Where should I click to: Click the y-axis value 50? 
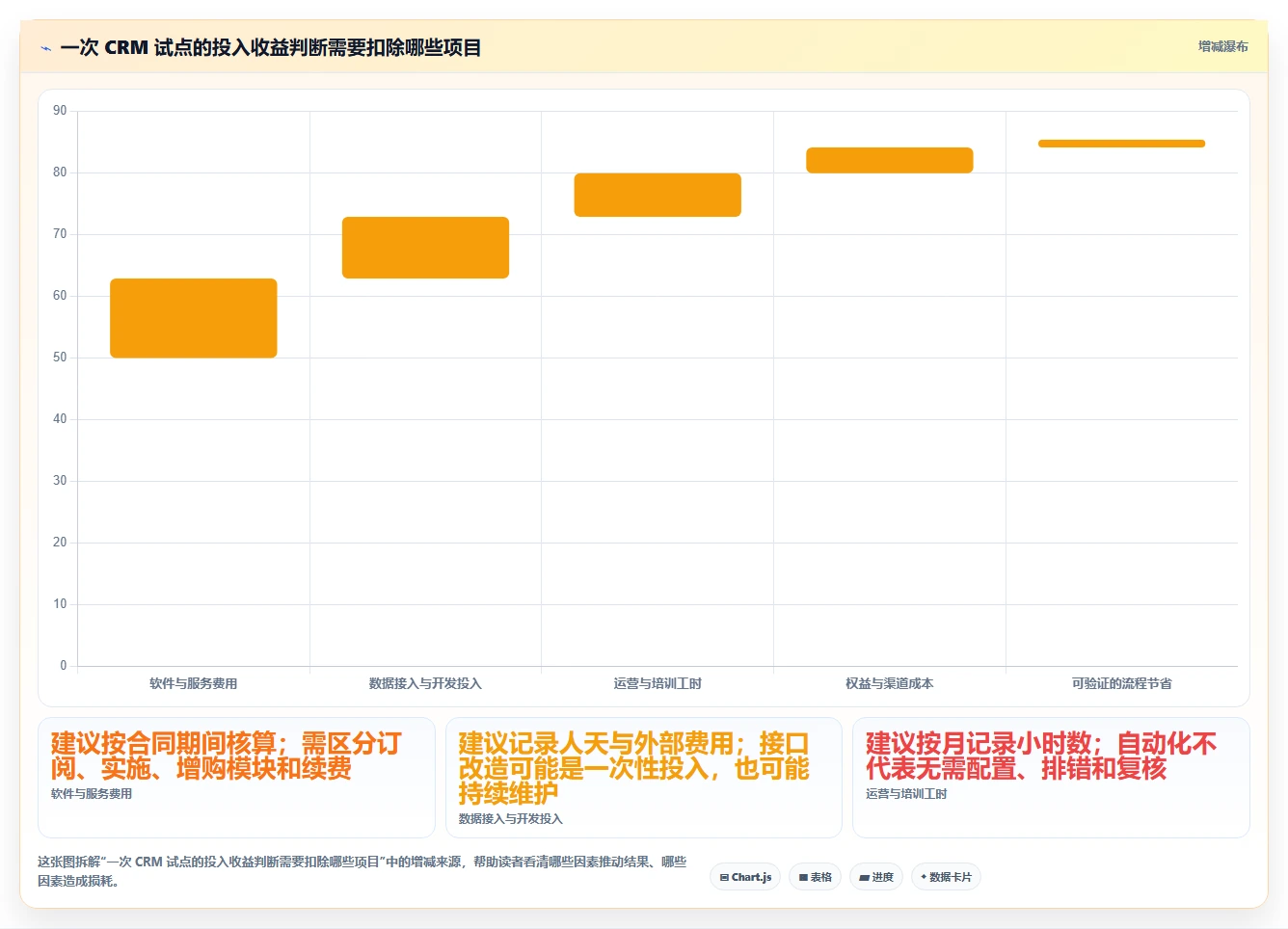60,358
